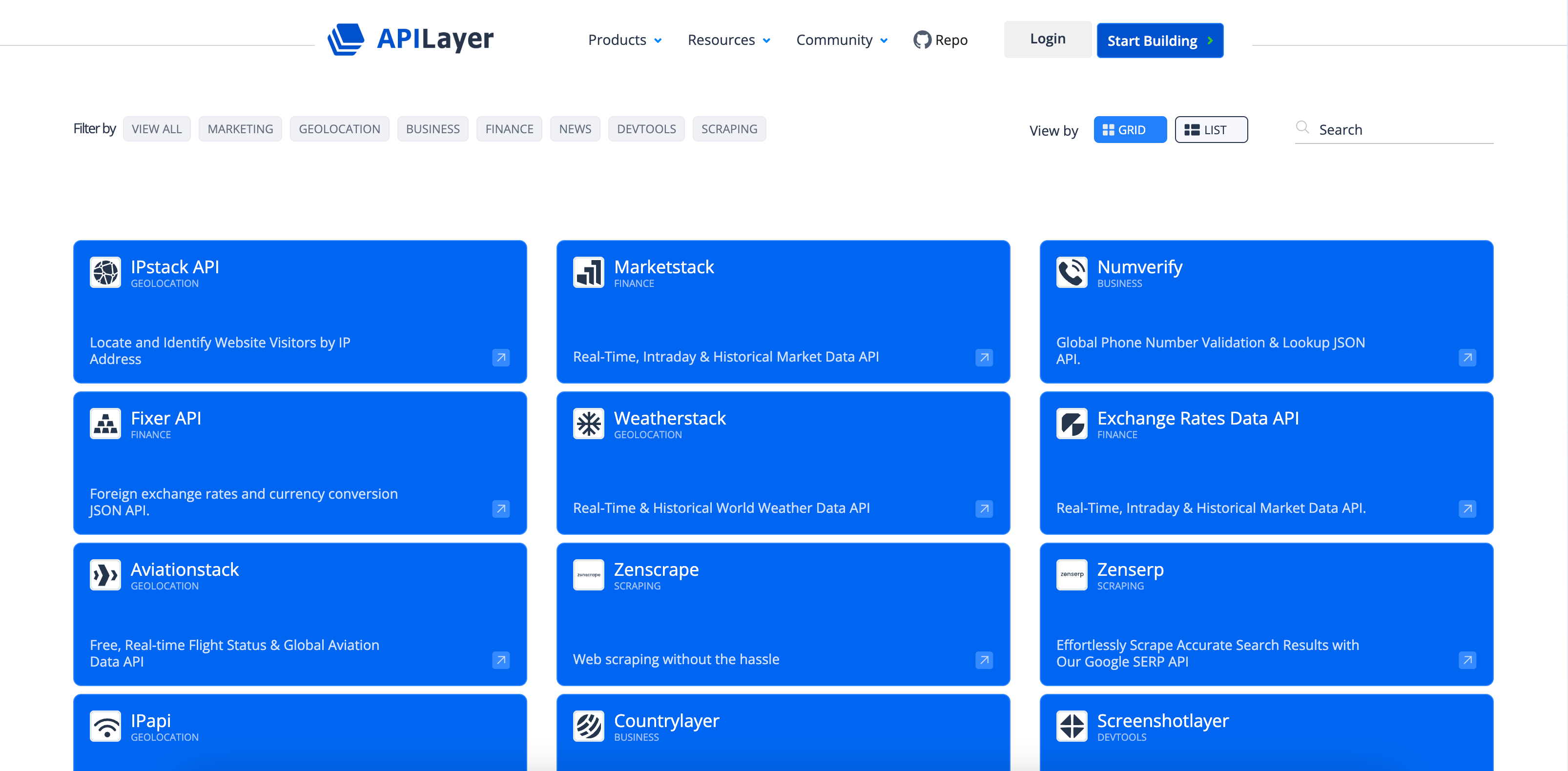This screenshot has height=771, width=1568.
Task: Open Zenserp via arrow icon
Action: tap(1467, 660)
